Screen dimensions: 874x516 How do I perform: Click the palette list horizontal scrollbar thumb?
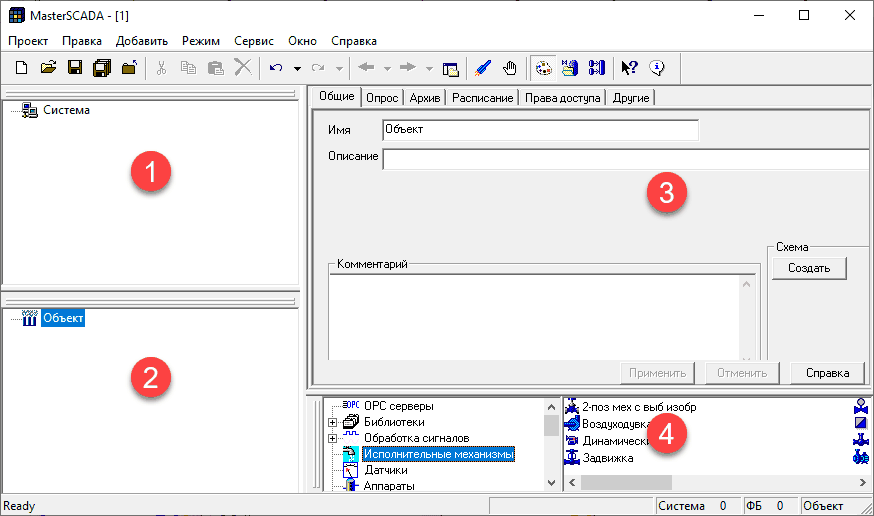pos(626,483)
